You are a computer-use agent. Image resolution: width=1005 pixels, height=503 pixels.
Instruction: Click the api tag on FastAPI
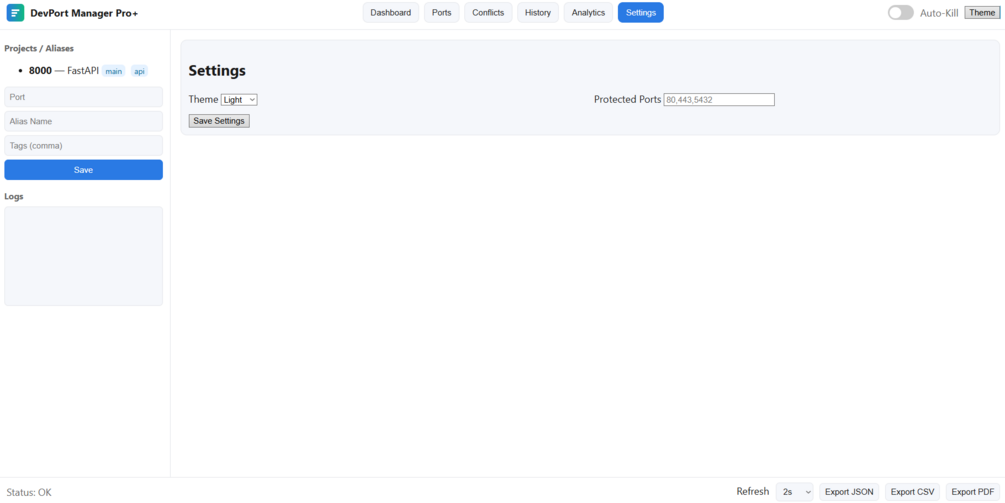pos(139,71)
